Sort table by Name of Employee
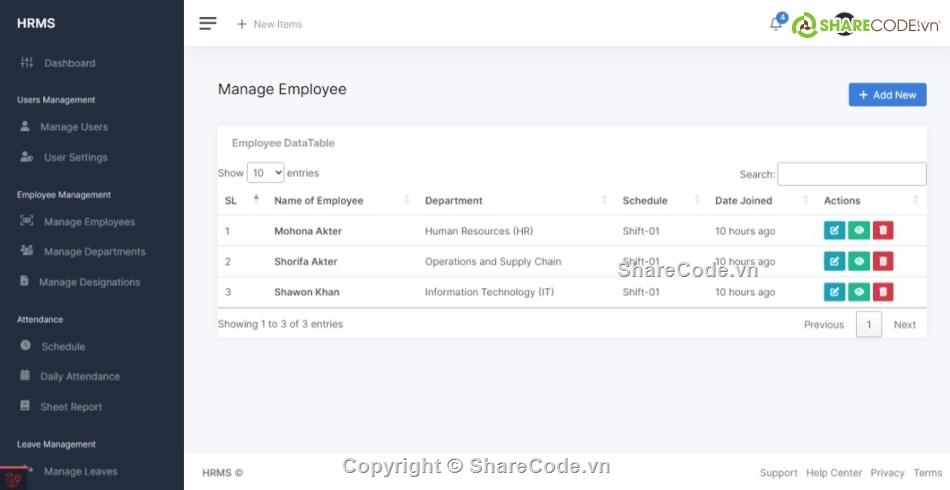Image resolution: width=950 pixels, height=490 pixels. coord(319,201)
